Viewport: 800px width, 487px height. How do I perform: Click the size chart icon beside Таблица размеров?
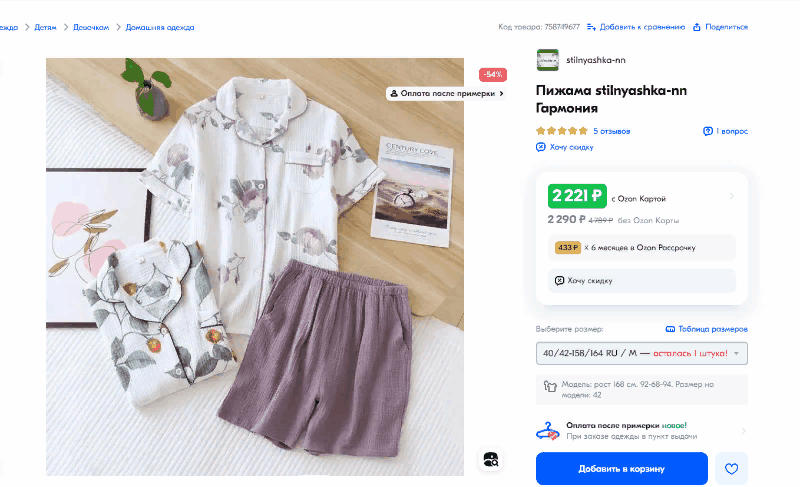pyautogui.click(x=670, y=329)
